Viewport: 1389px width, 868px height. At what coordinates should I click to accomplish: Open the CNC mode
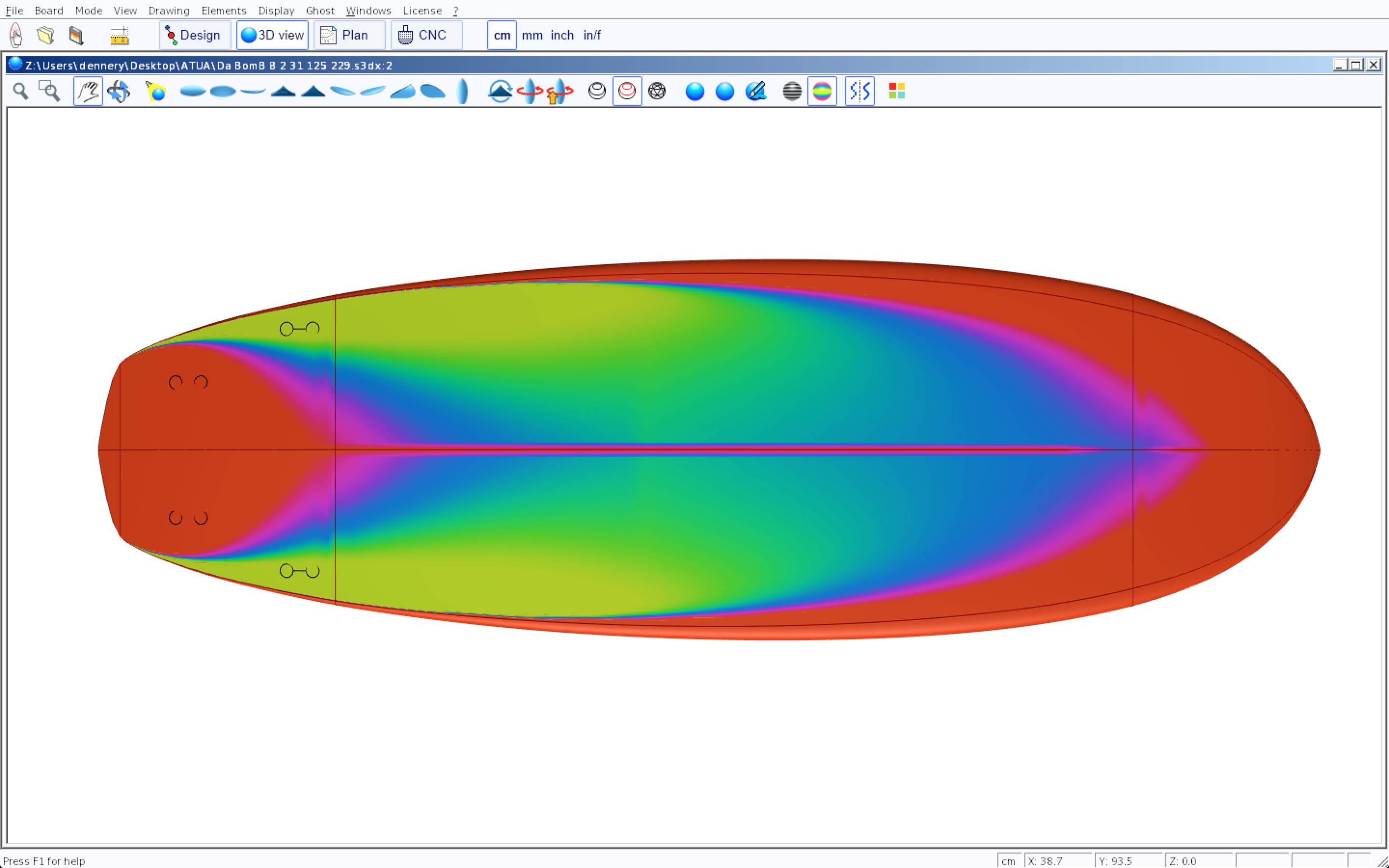pos(426,36)
